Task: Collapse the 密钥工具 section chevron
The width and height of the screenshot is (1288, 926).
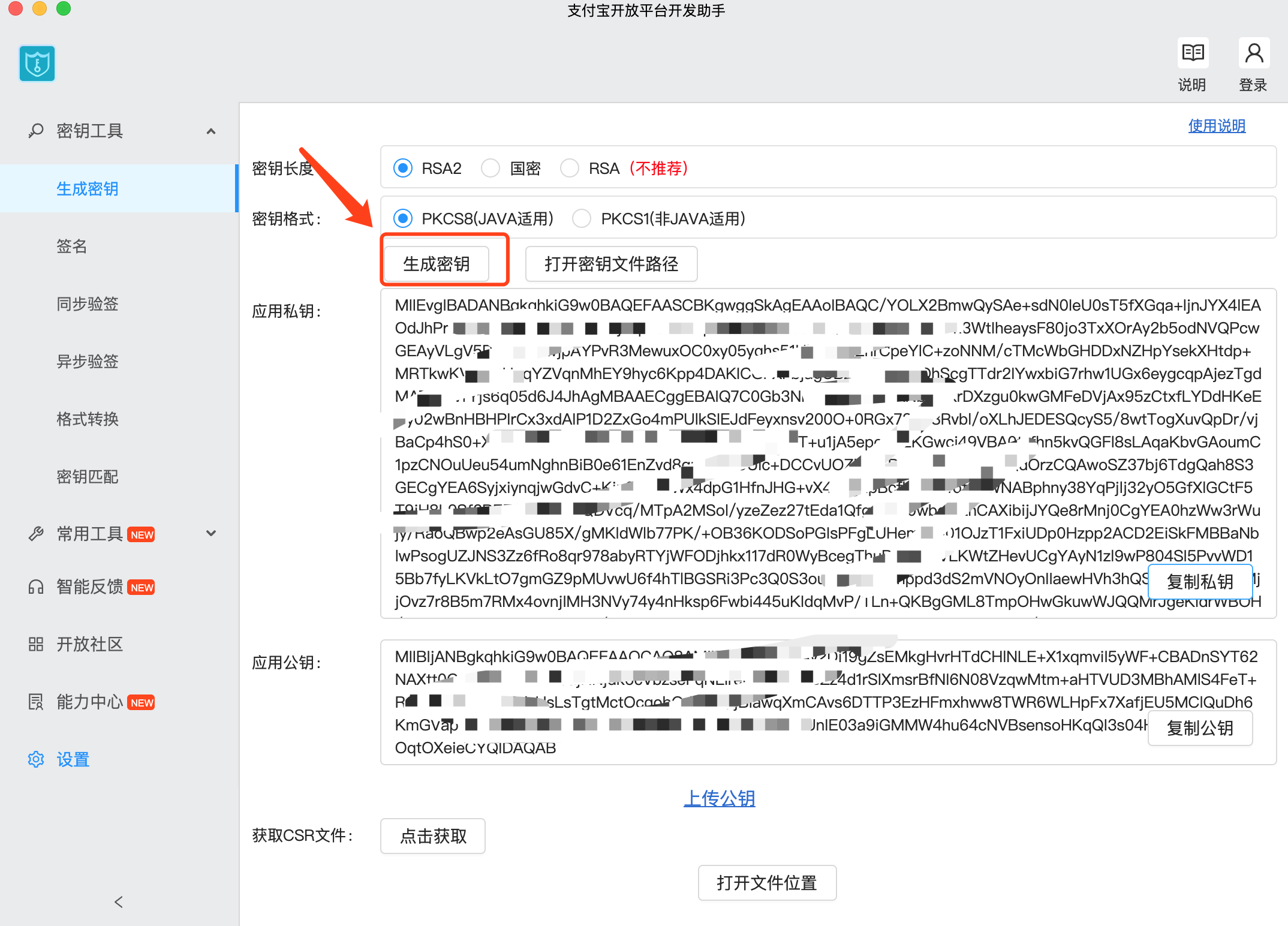Action: (211, 131)
